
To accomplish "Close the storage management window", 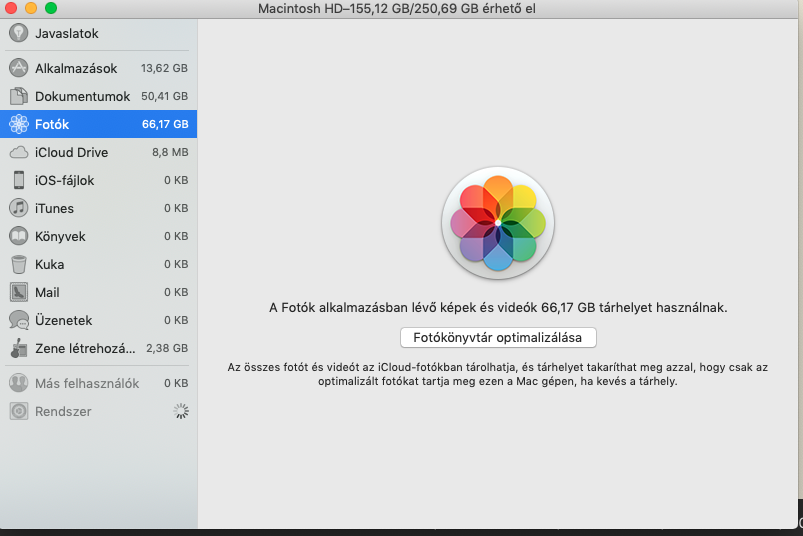I will click(11, 8).
